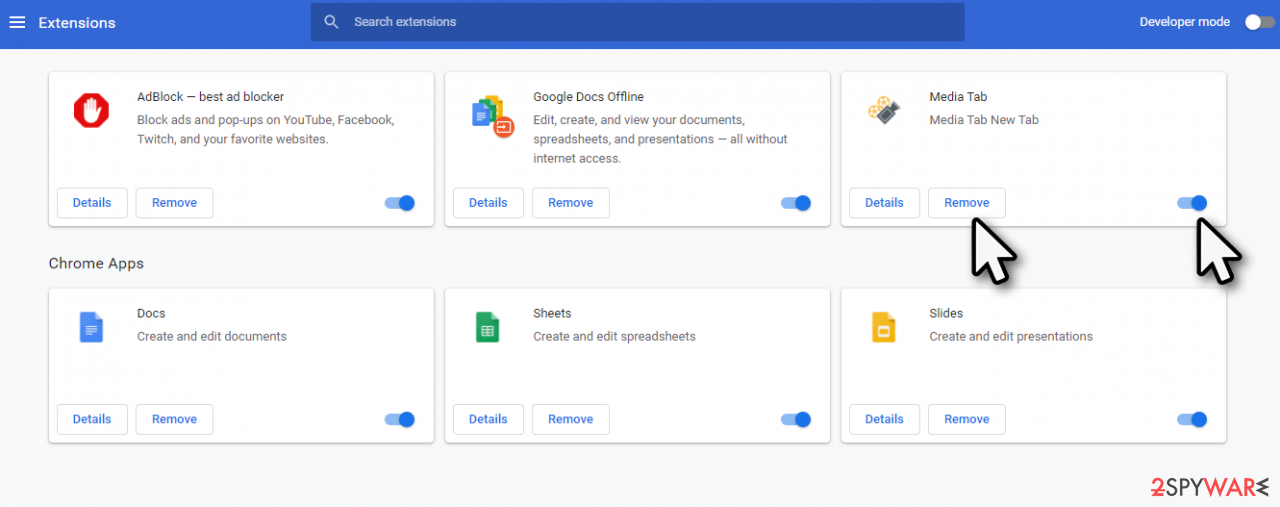Click 'Create and edit documents' text
The image size is (1280, 507).
coord(212,337)
